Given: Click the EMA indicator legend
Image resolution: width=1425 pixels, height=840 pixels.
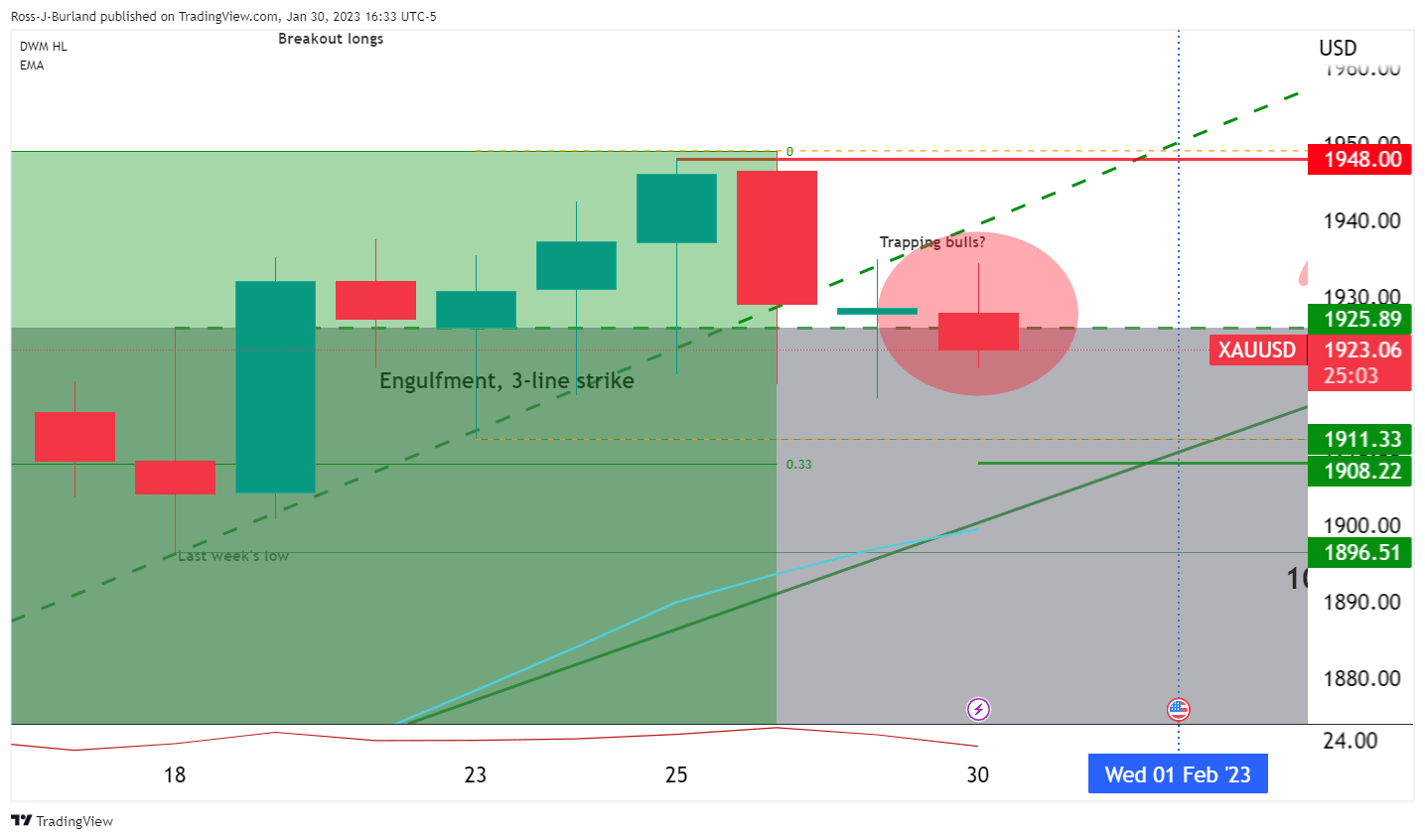Looking at the screenshot, I should click(32, 66).
